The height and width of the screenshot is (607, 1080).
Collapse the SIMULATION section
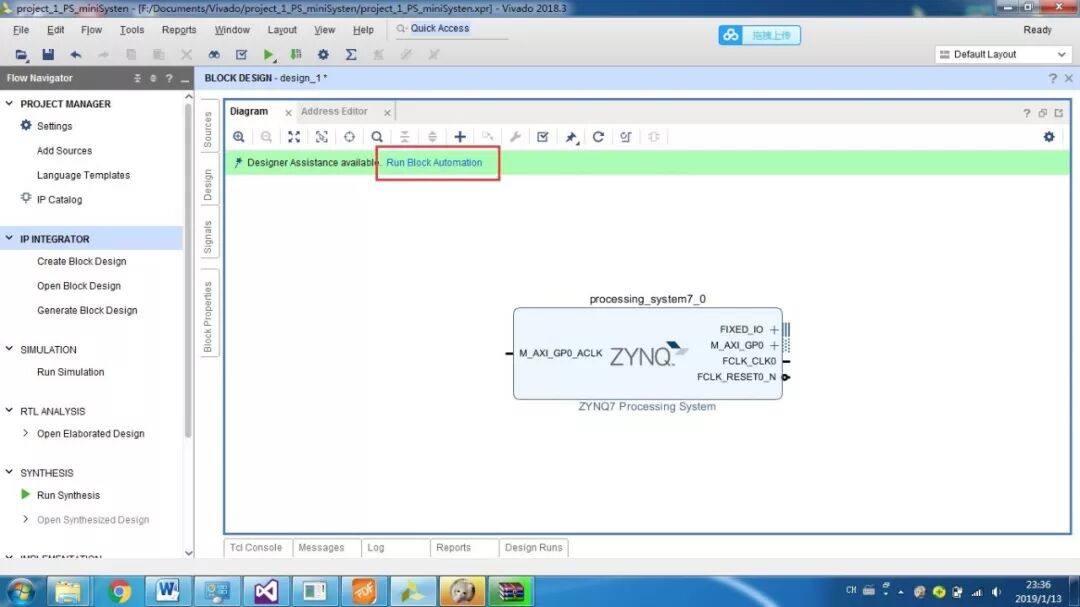point(9,349)
